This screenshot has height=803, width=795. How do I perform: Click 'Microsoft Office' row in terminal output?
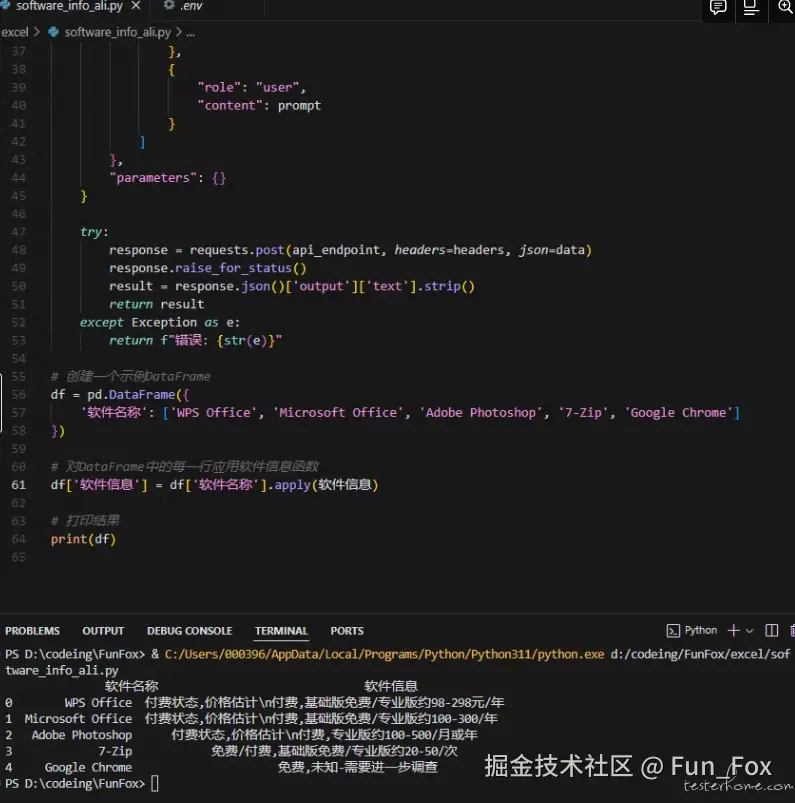pyautogui.click(x=252, y=719)
